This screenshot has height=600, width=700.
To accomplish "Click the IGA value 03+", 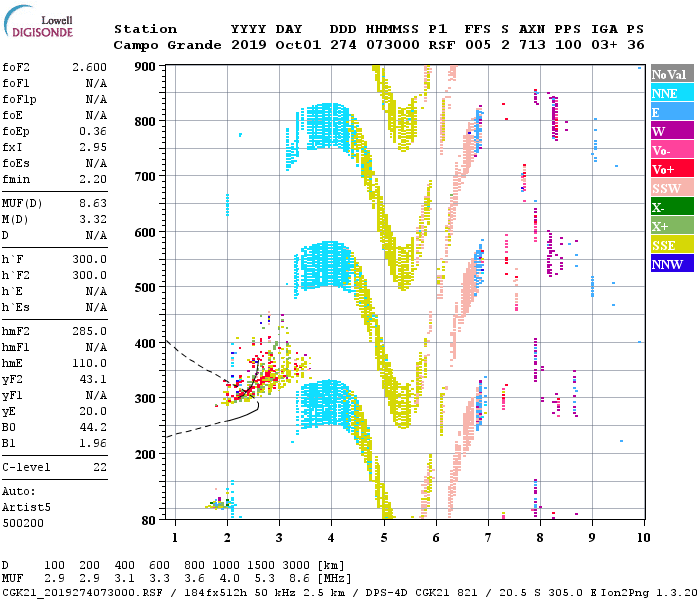I will coord(604,45).
